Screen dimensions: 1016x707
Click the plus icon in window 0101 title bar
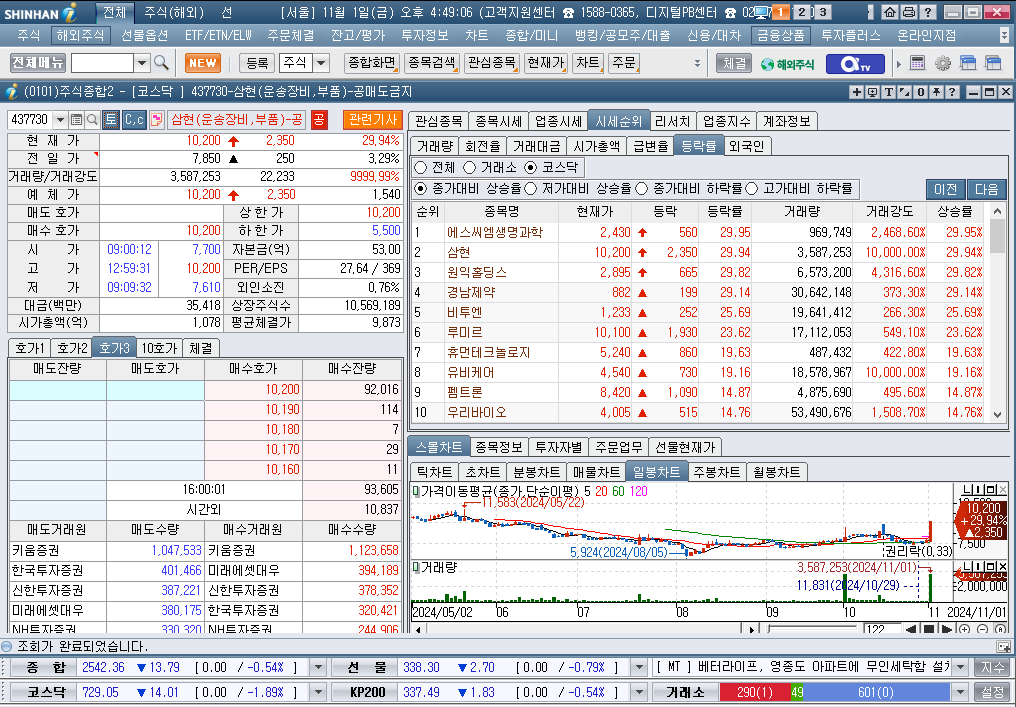[857, 92]
